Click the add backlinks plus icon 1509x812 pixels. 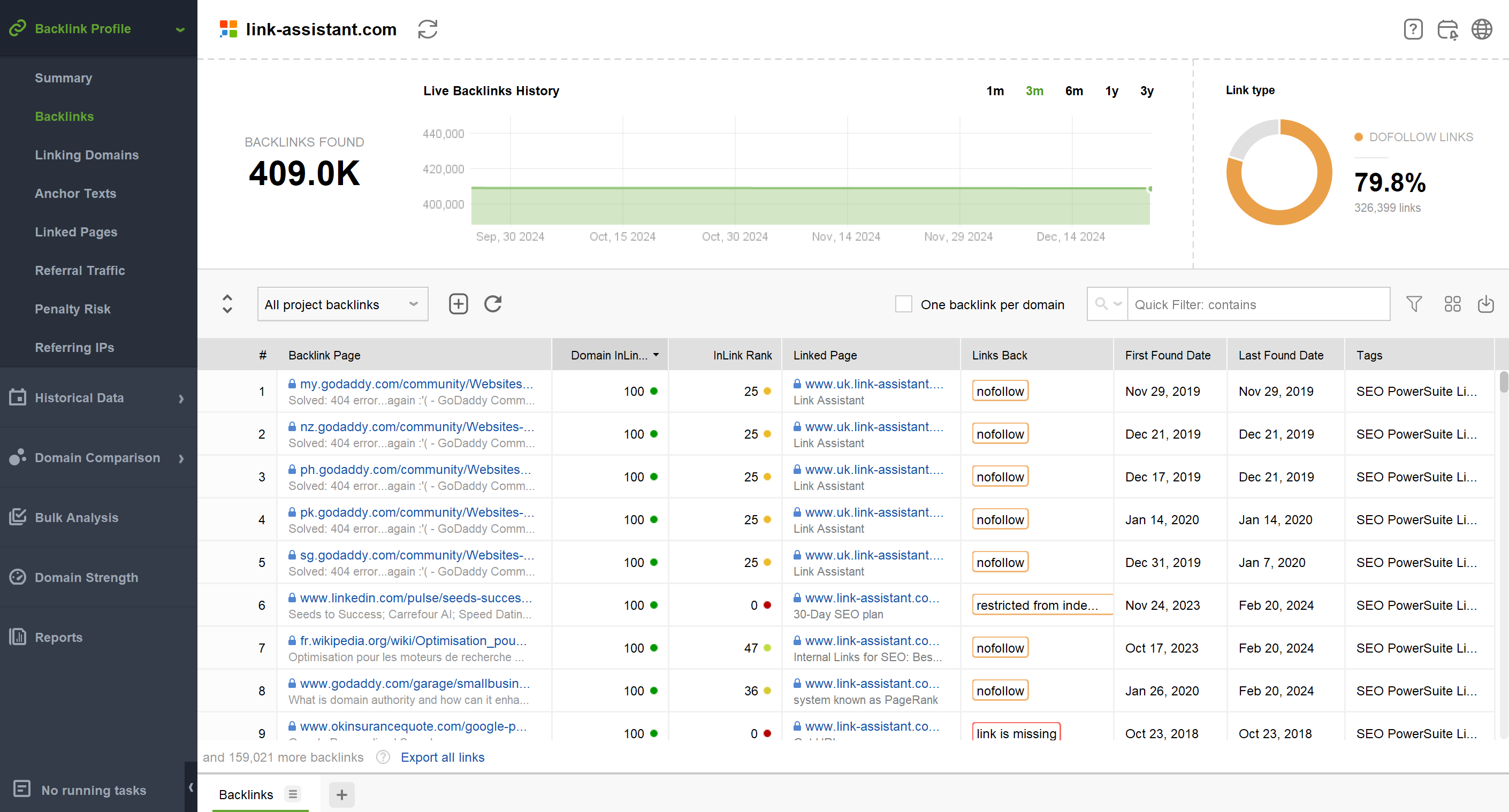pos(458,304)
